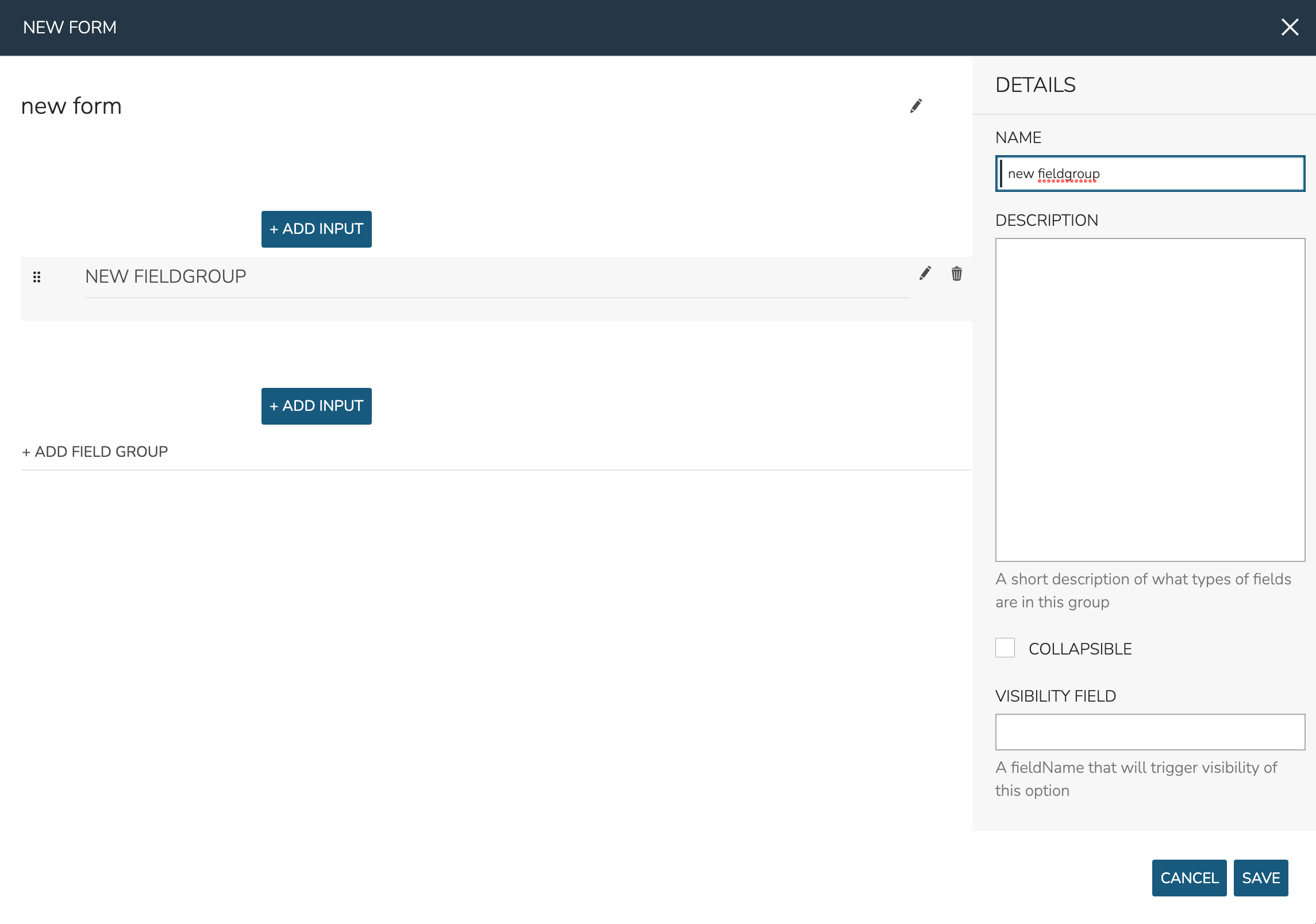Viewport: 1316px width, 924px height.
Task: Add a new field group
Action: coord(95,452)
